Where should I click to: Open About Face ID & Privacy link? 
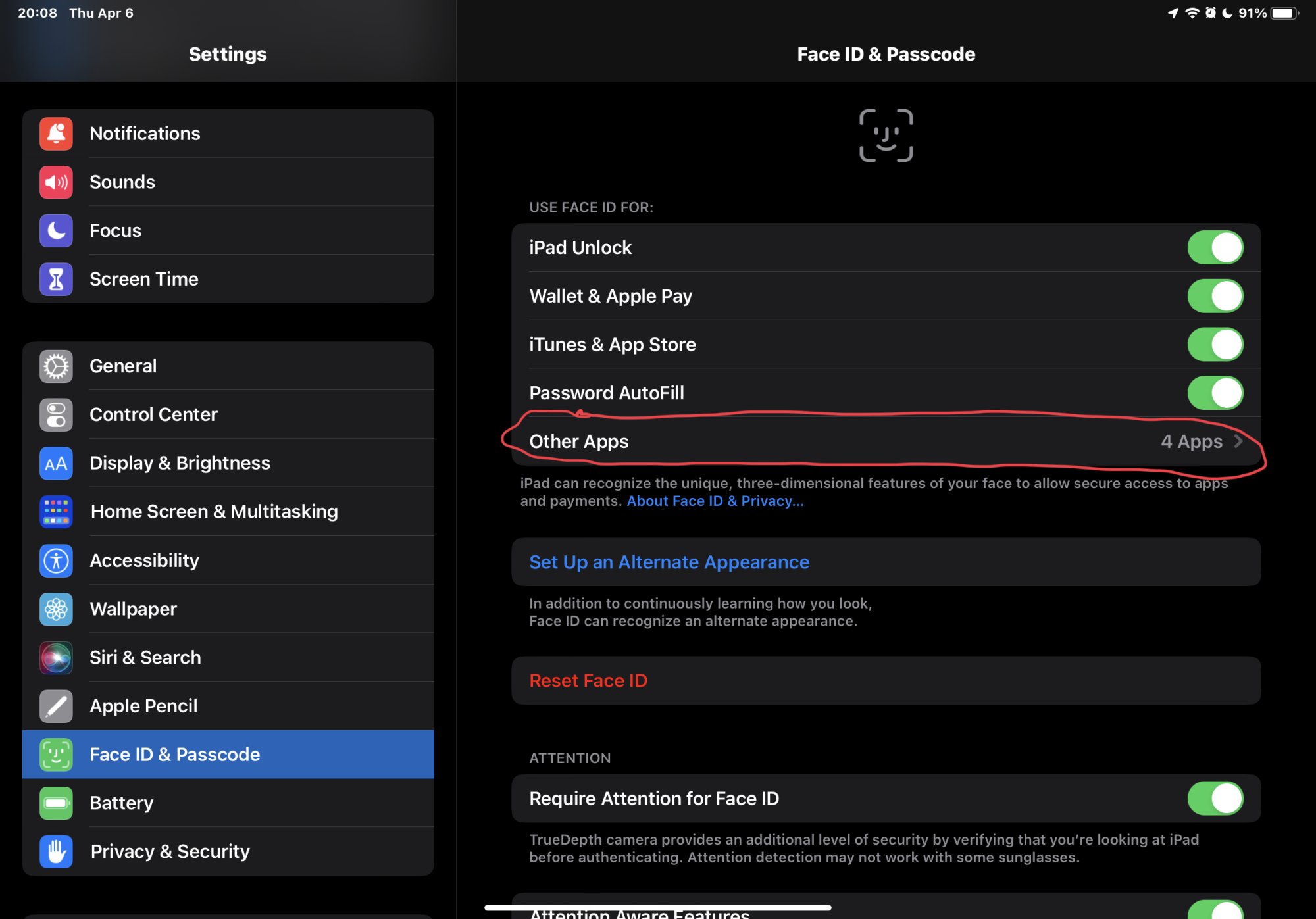(715, 501)
